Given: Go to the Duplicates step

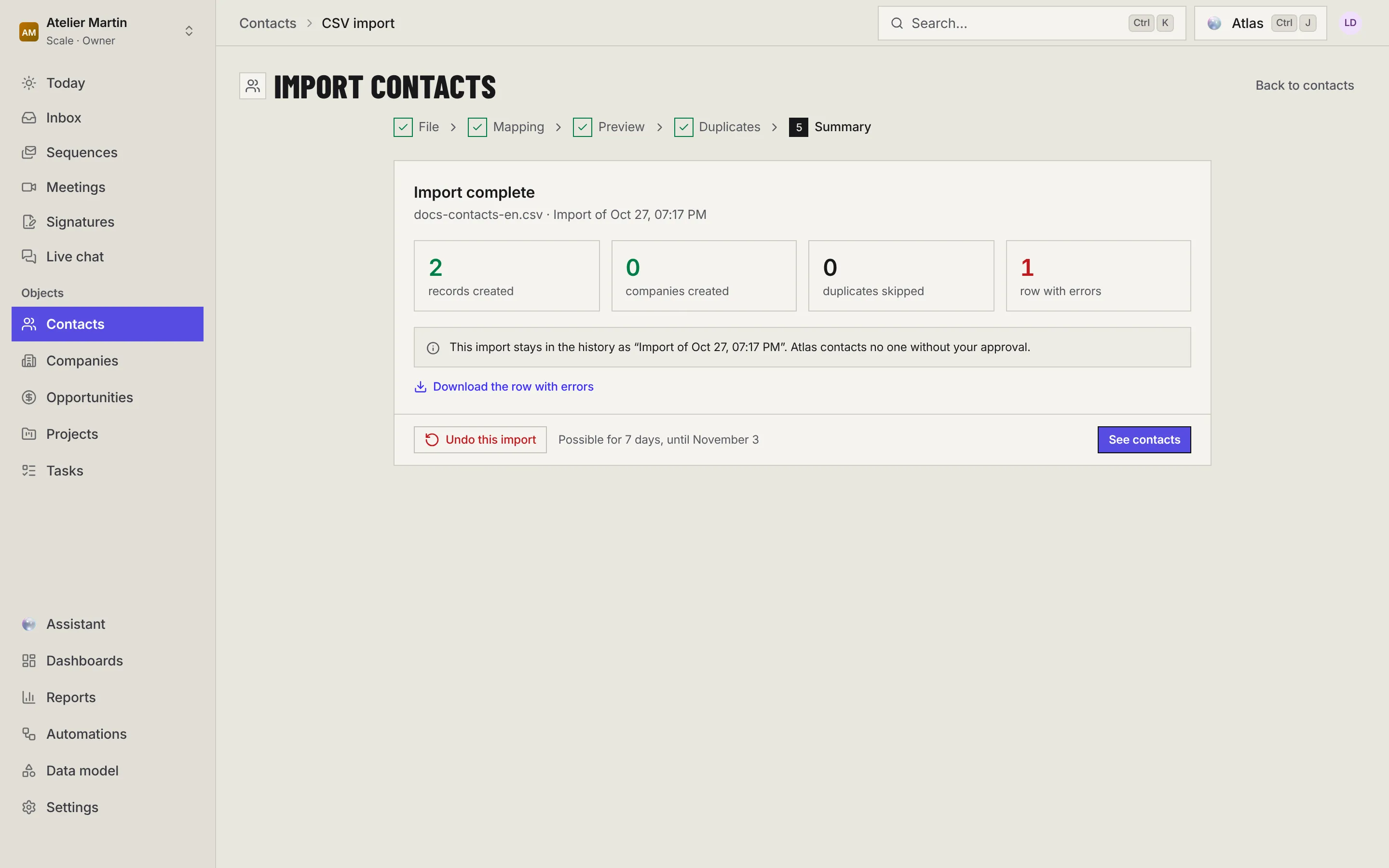Looking at the screenshot, I should (x=717, y=127).
